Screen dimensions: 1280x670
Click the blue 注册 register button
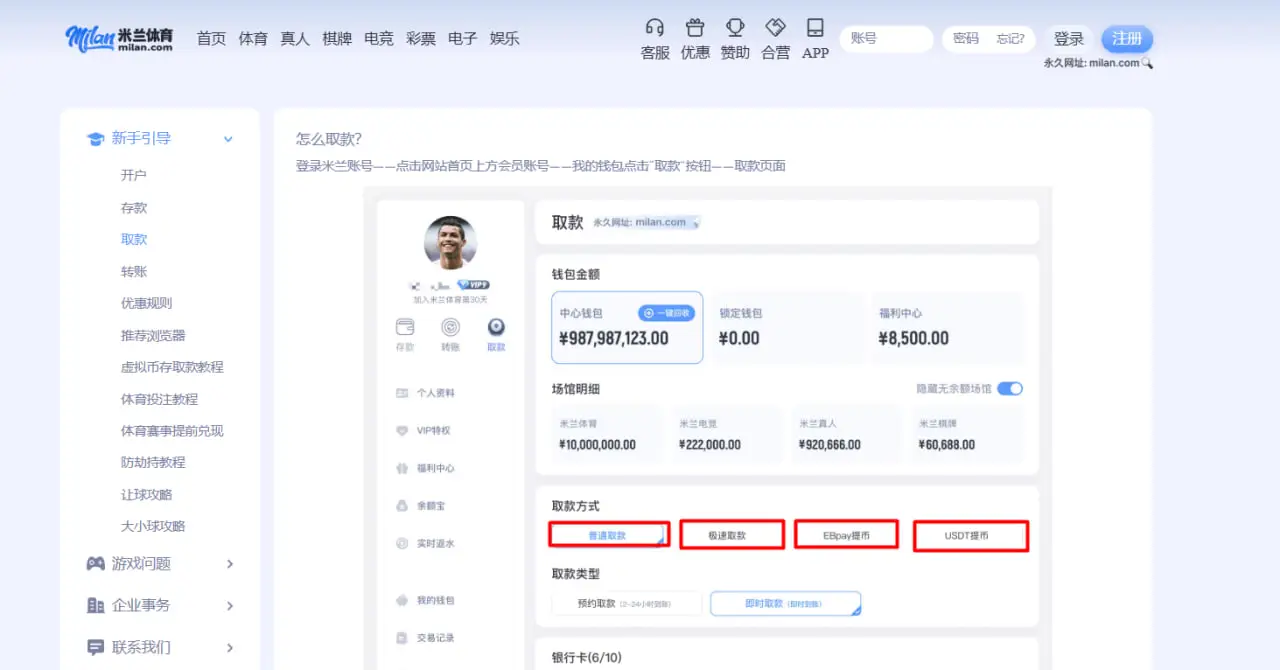1127,38
